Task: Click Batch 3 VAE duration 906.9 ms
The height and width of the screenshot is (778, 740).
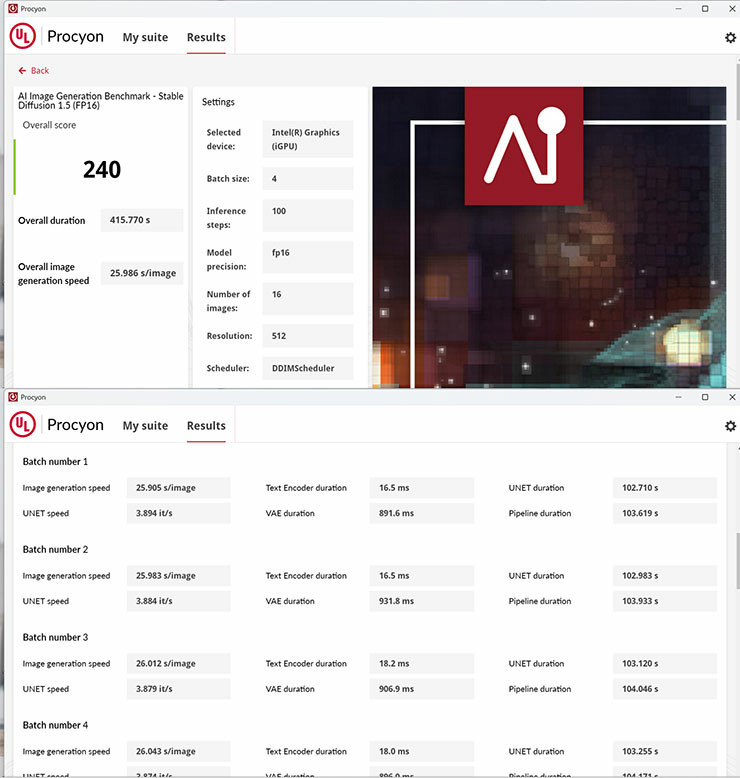Action: point(422,689)
